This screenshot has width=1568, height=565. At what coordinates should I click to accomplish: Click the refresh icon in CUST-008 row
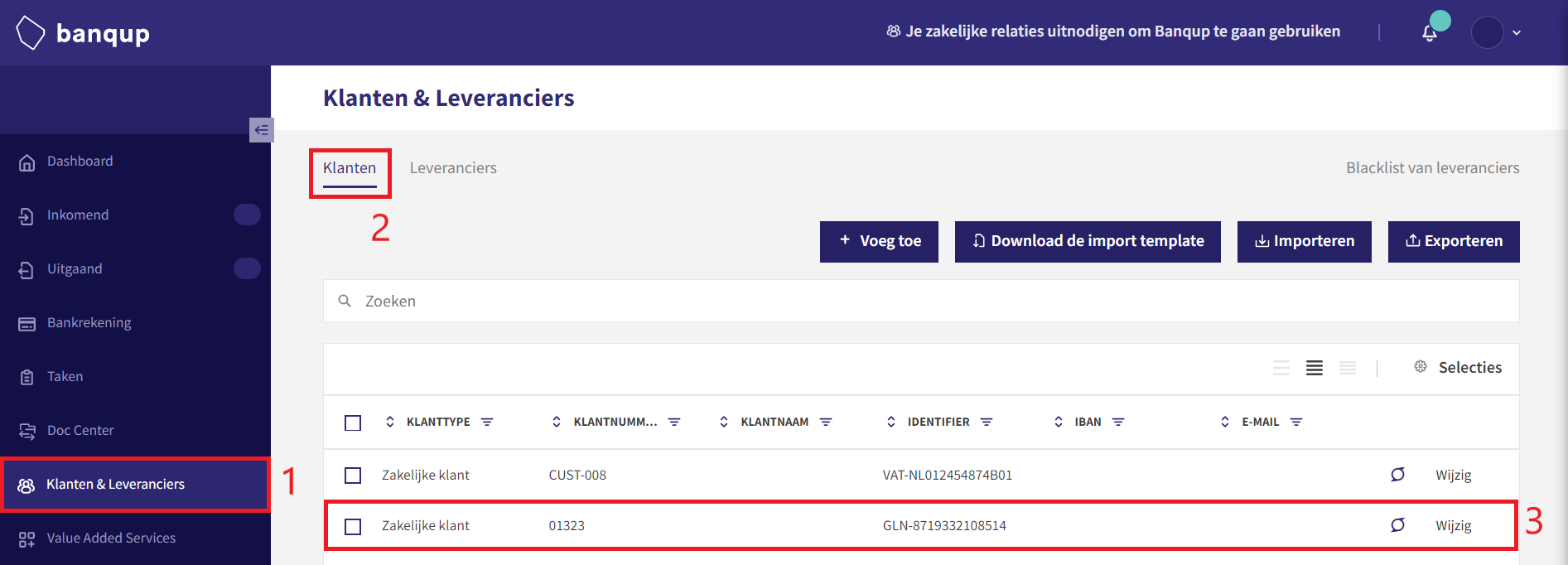coord(1397,475)
